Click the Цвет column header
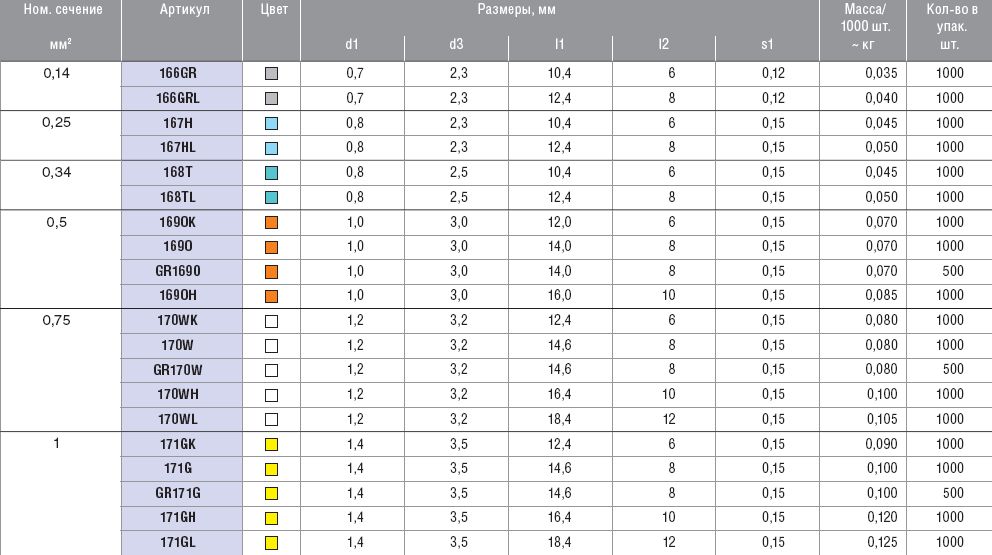This screenshot has width=992, height=555. click(271, 10)
